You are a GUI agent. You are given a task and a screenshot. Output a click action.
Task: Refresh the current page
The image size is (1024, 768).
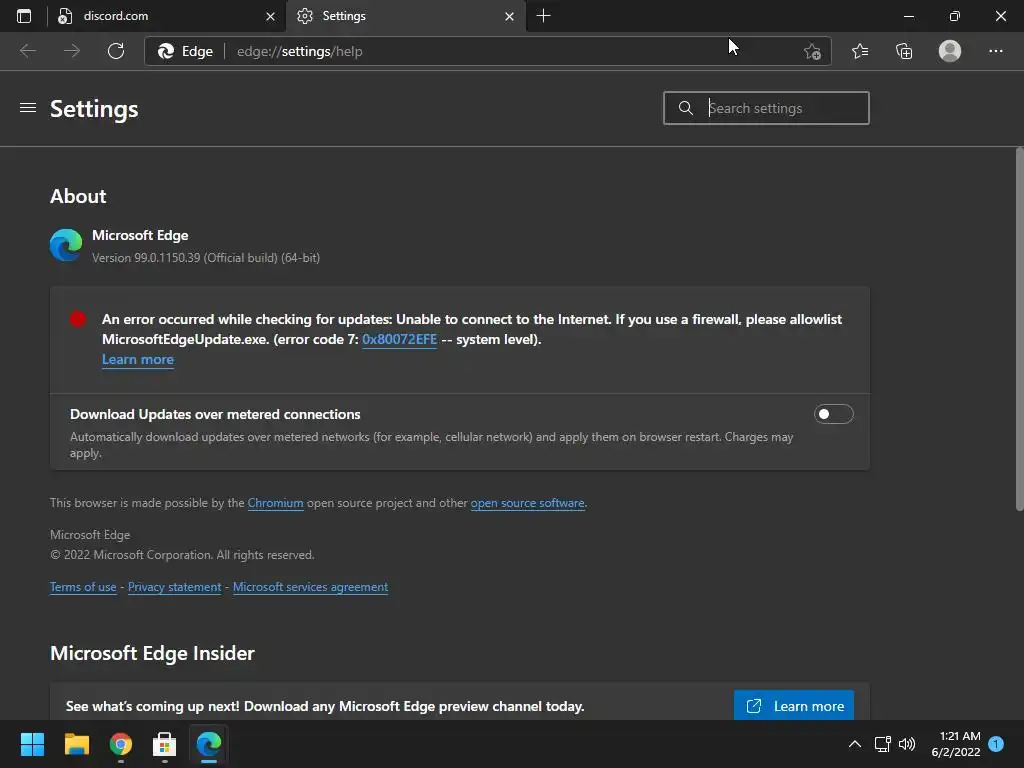pos(116,51)
